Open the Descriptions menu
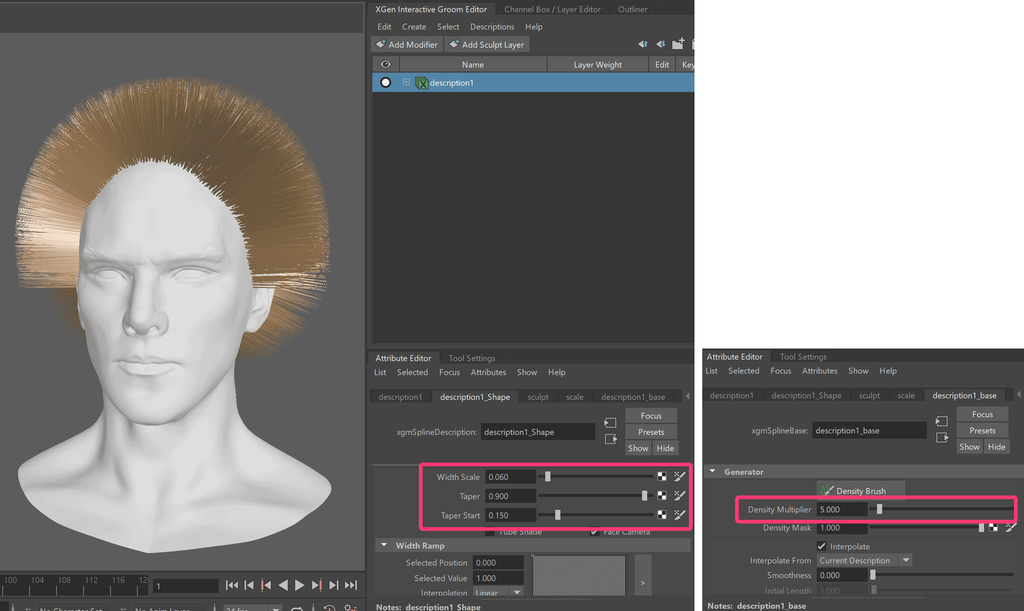The width and height of the screenshot is (1024, 611). [x=492, y=27]
